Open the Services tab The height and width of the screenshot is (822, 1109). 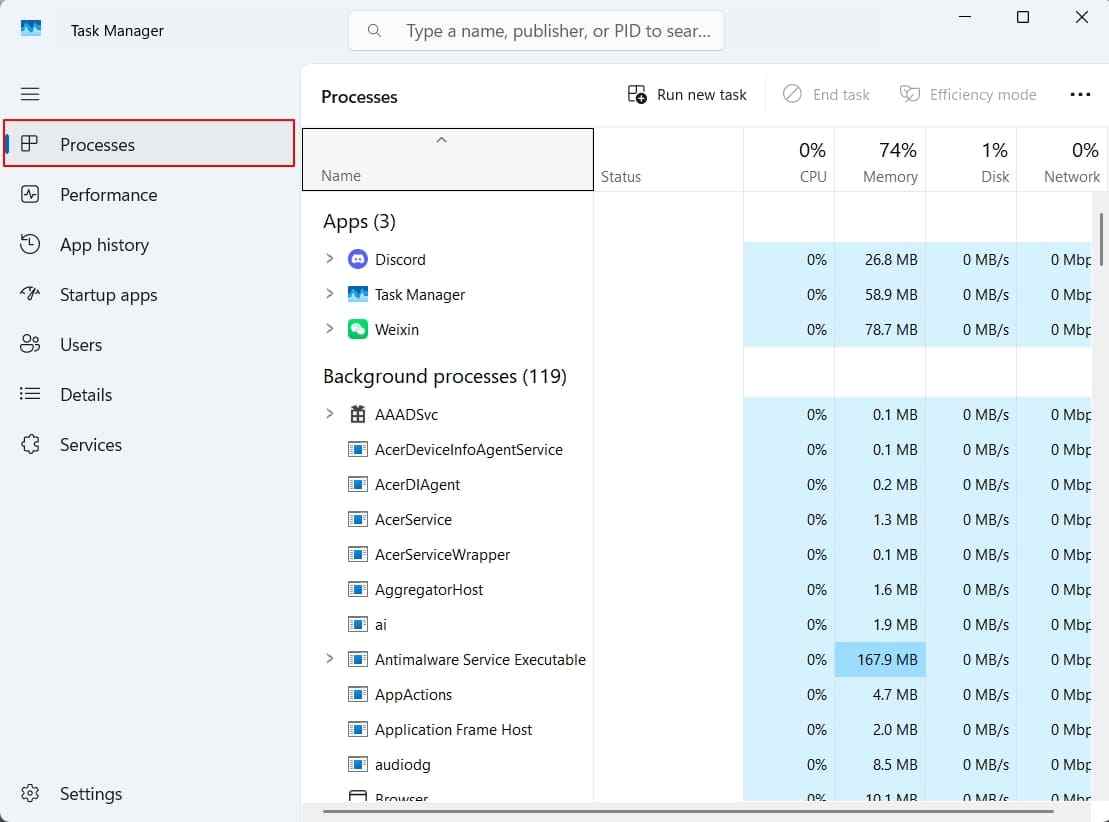click(149, 445)
